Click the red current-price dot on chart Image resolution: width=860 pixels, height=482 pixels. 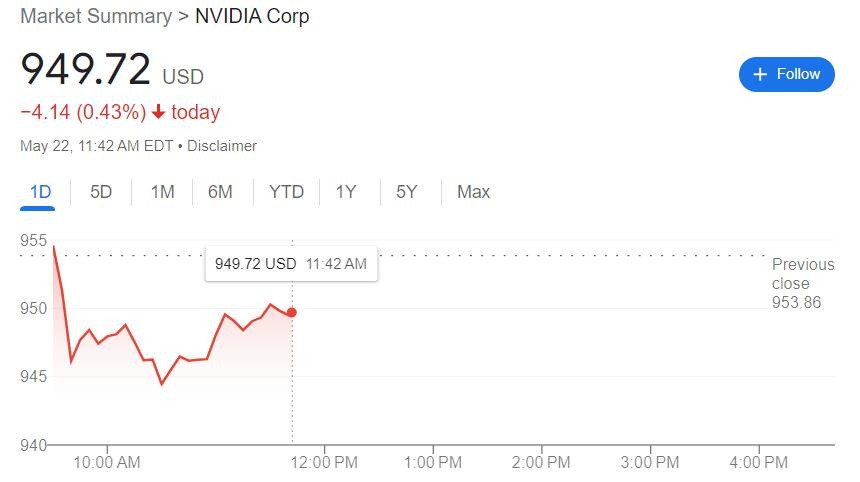click(x=291, y=312)
